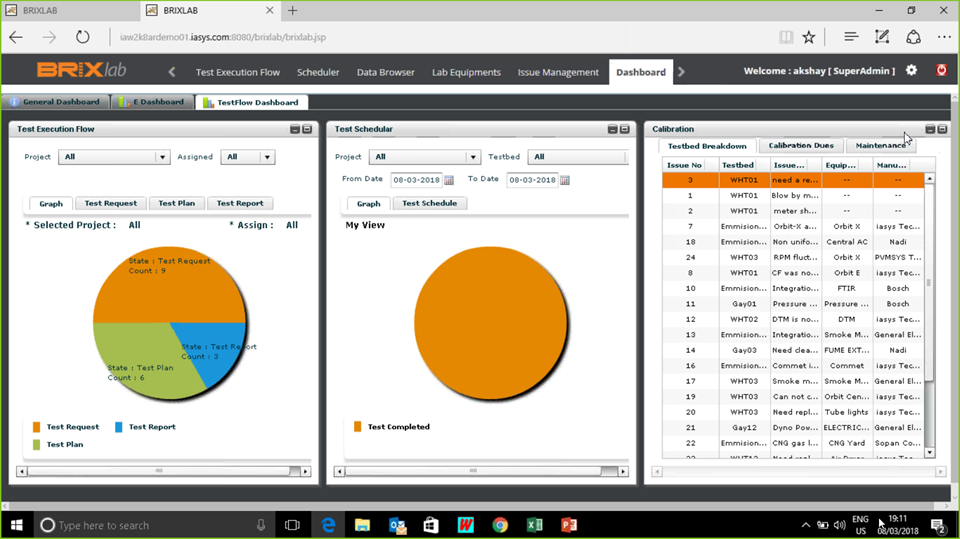The image size is (960, 539).
Task: Open the Data Browser menu
Action: point(386,72)
